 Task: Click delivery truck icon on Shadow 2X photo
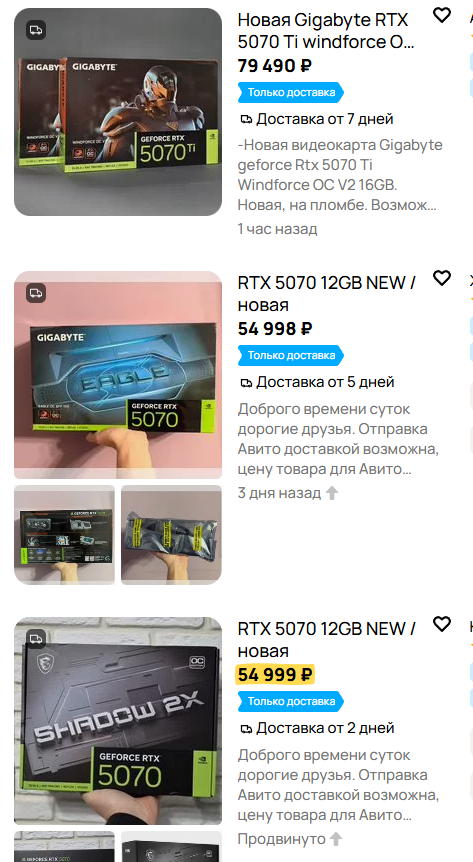pyautogui.click(x=36, y=638)
